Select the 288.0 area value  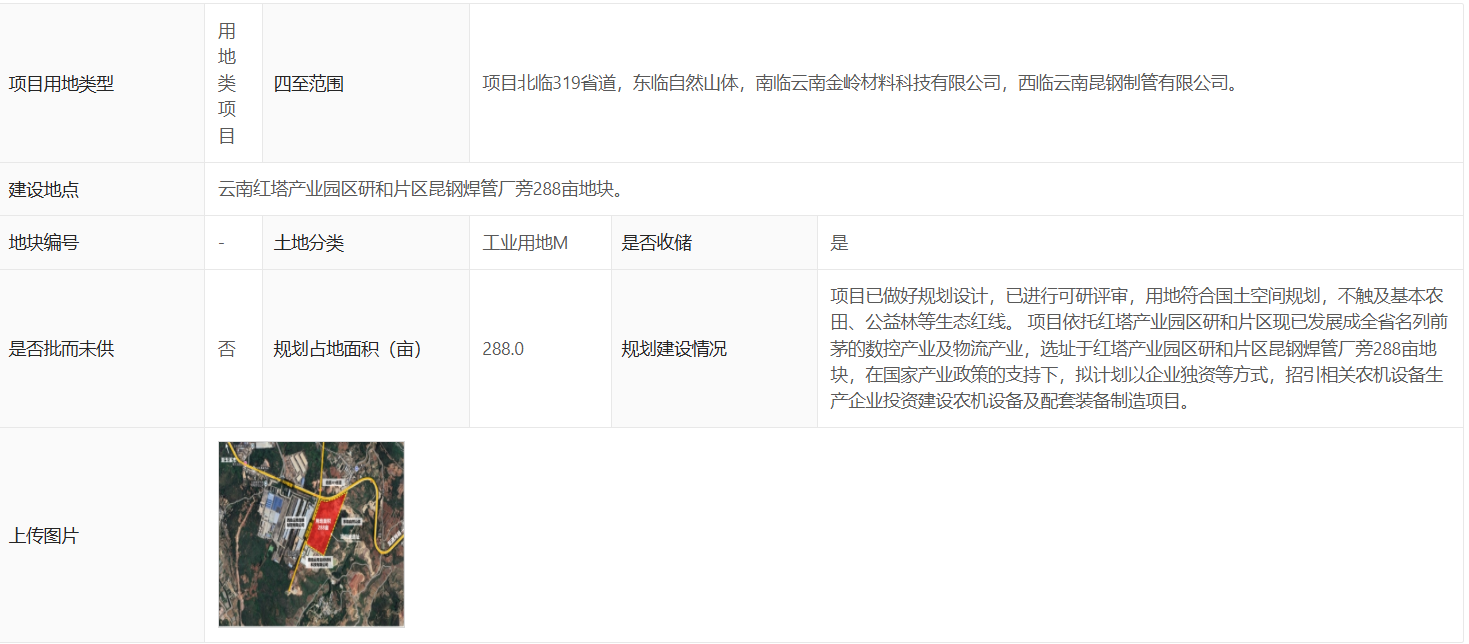pyautogui.click(x=503, y=349)
